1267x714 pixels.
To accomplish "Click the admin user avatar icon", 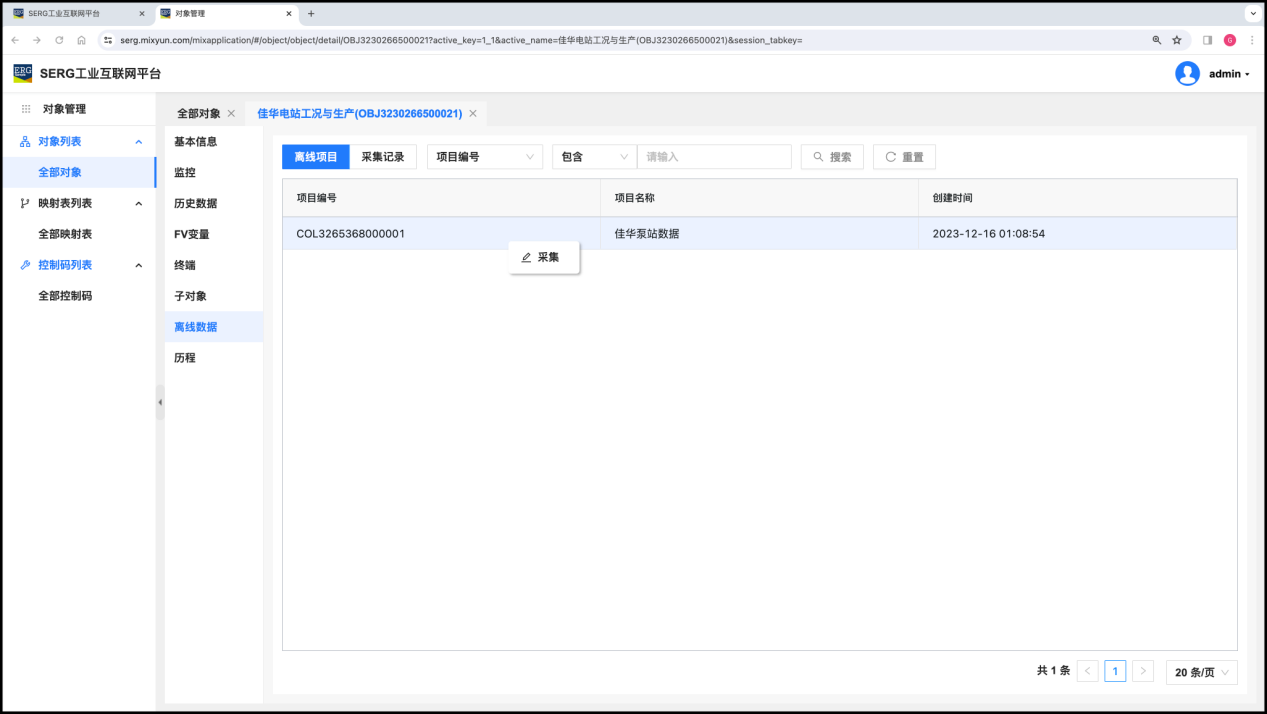I will [x=1187, y=74].
